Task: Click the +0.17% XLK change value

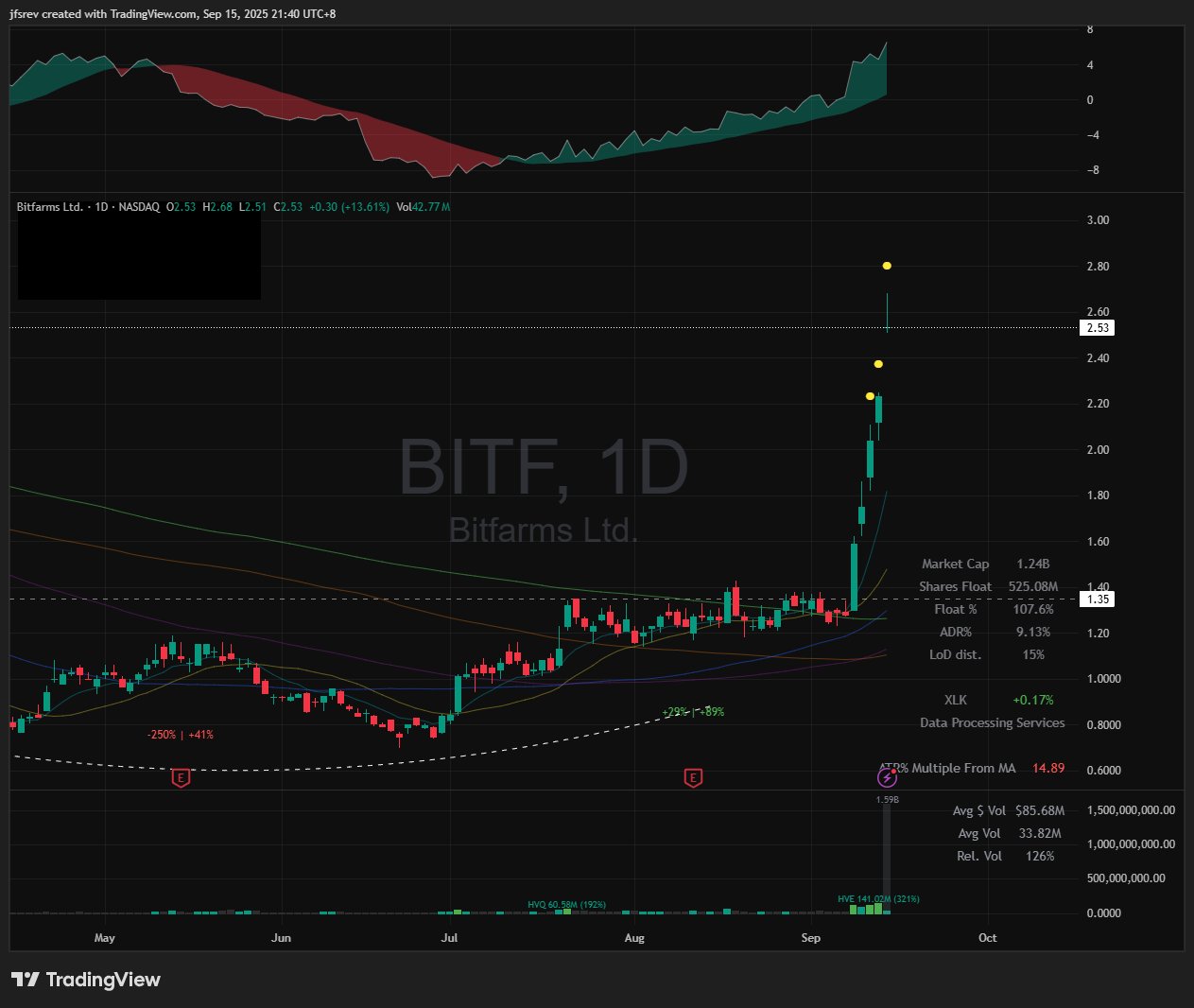Action: pyautogui.click(x=1033, y=700)
